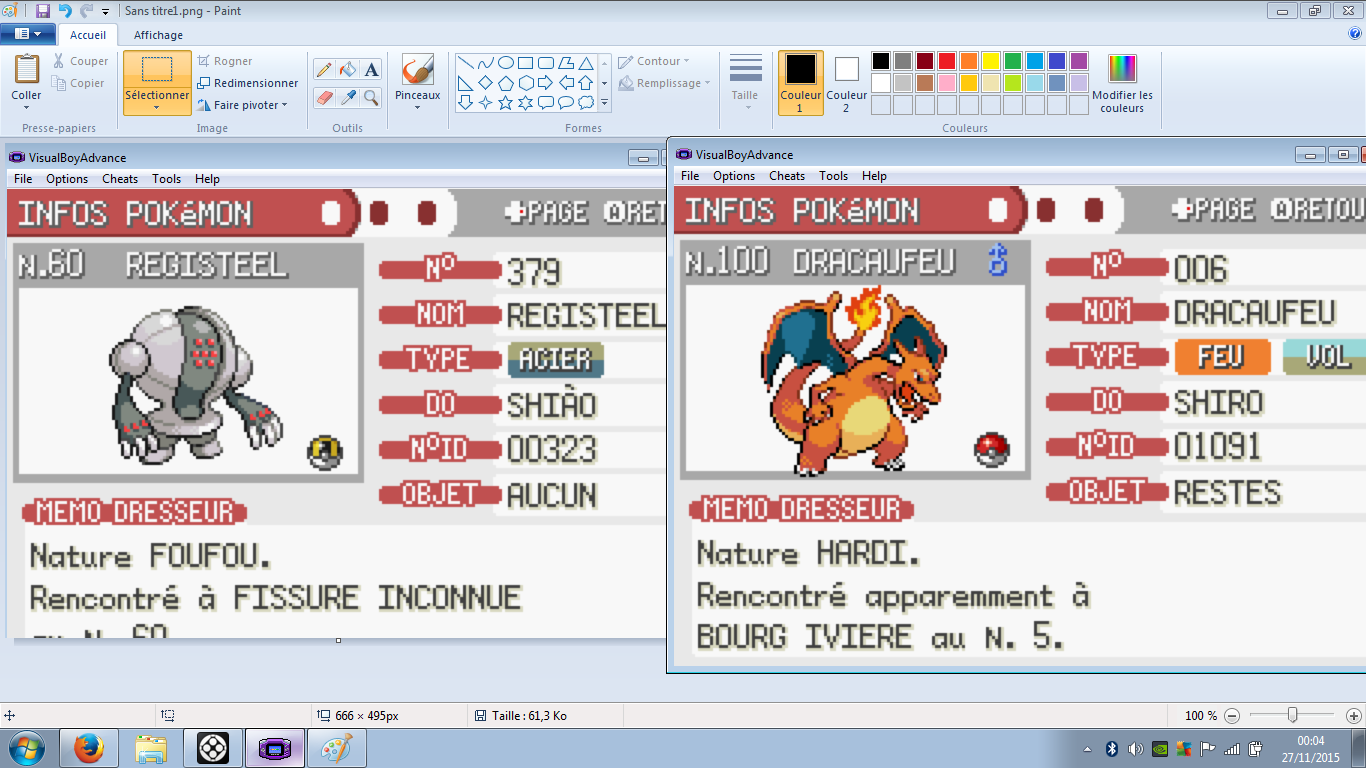The width and height of the screenshot is (1366, 768).
Task: Expand the Coller paste options arrow
Action: click(27, 108)
